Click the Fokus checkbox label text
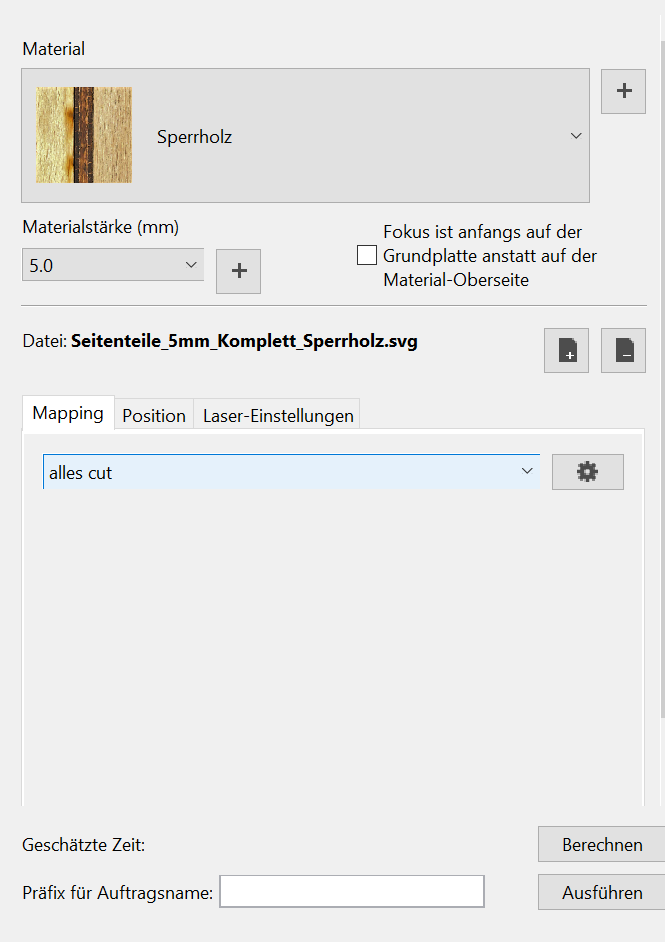 point(490,256)
